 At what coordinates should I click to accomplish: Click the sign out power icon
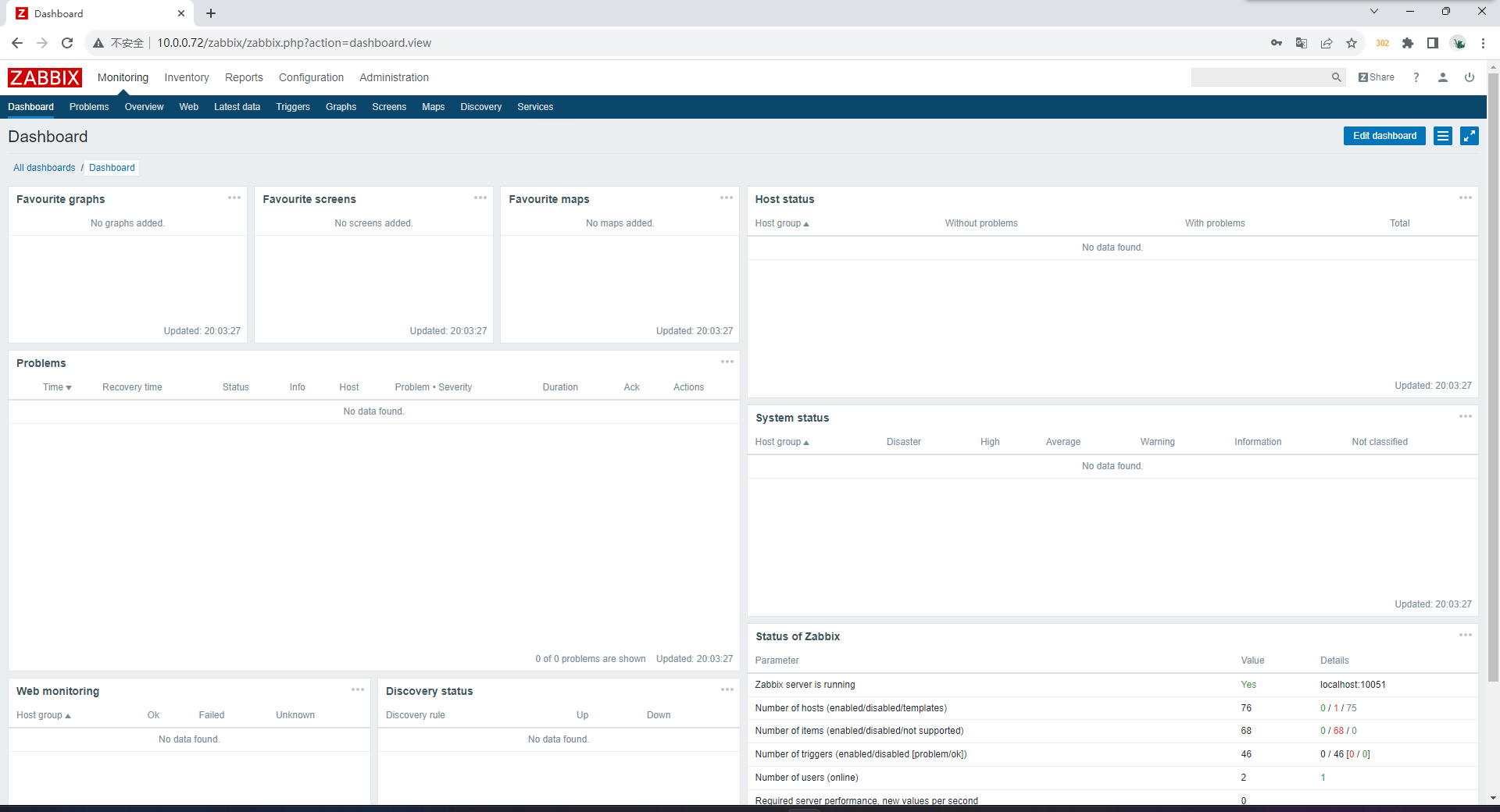(x=1469, y=77)
